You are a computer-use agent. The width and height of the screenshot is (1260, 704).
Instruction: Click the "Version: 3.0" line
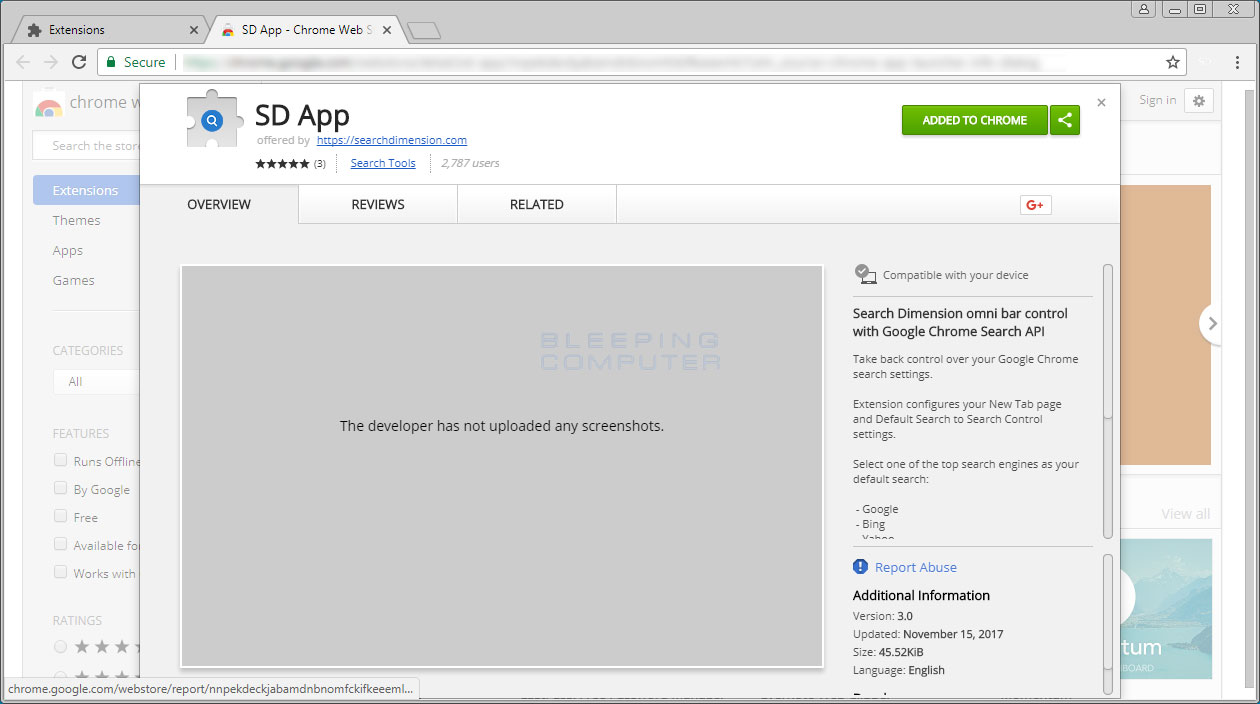click(883, 616)
